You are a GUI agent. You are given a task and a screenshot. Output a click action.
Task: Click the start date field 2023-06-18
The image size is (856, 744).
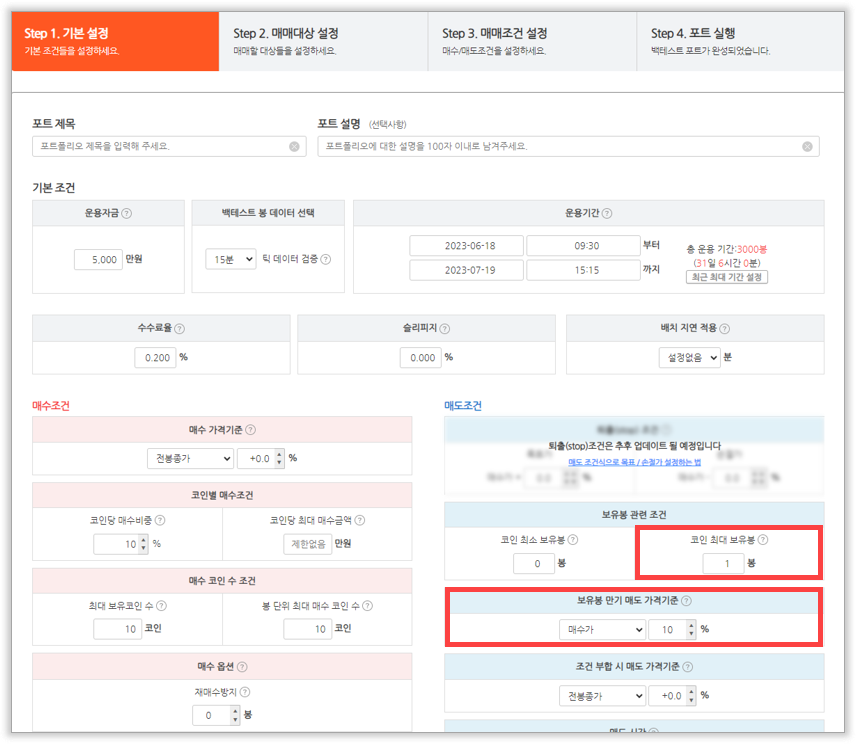466,246
